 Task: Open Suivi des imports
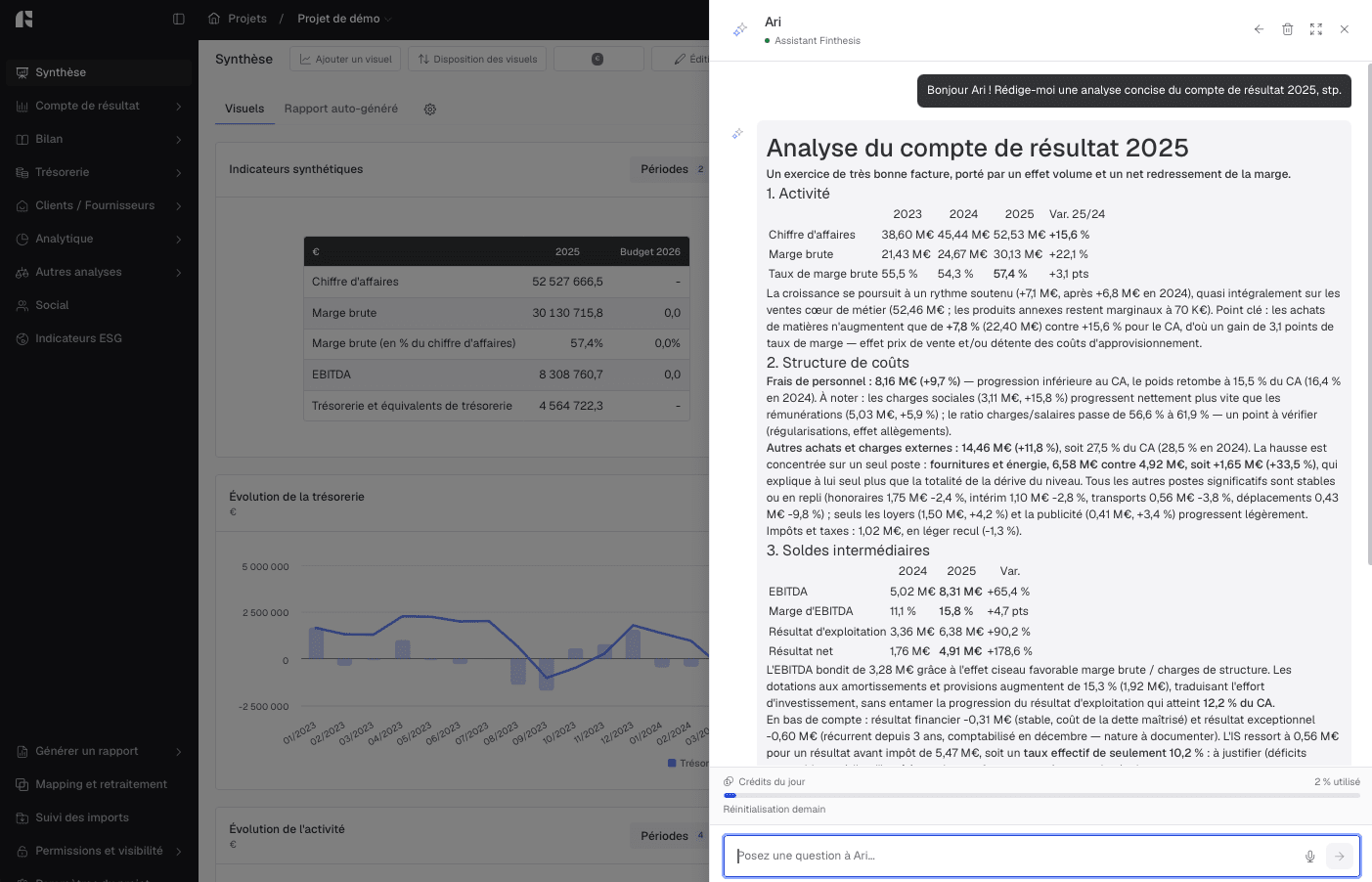(99, 817)
